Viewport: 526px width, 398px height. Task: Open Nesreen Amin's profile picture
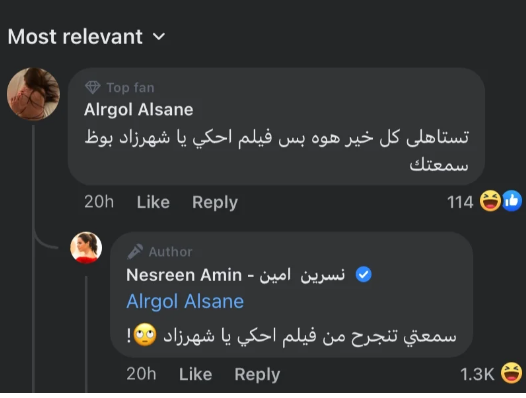[86, 248]
